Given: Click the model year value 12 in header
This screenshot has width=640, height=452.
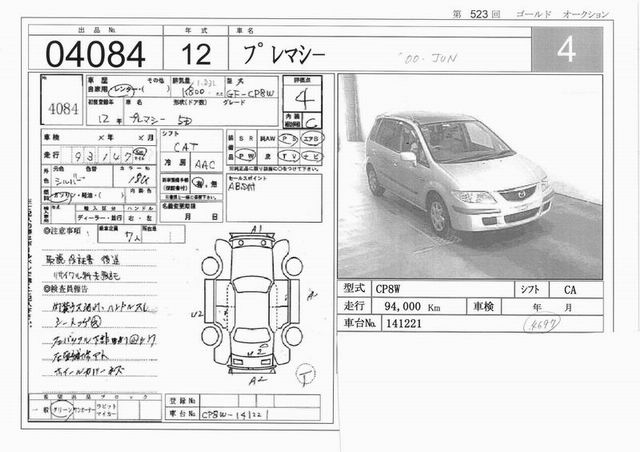Looking at the screenshot, I should point(196,54).
